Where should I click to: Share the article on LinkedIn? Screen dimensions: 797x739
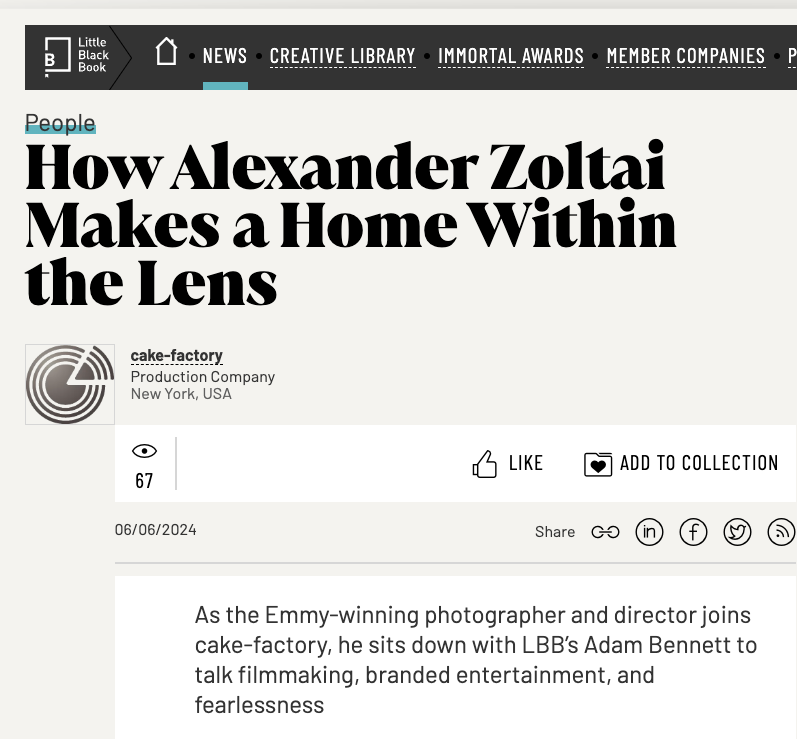[x=650, y=532]
